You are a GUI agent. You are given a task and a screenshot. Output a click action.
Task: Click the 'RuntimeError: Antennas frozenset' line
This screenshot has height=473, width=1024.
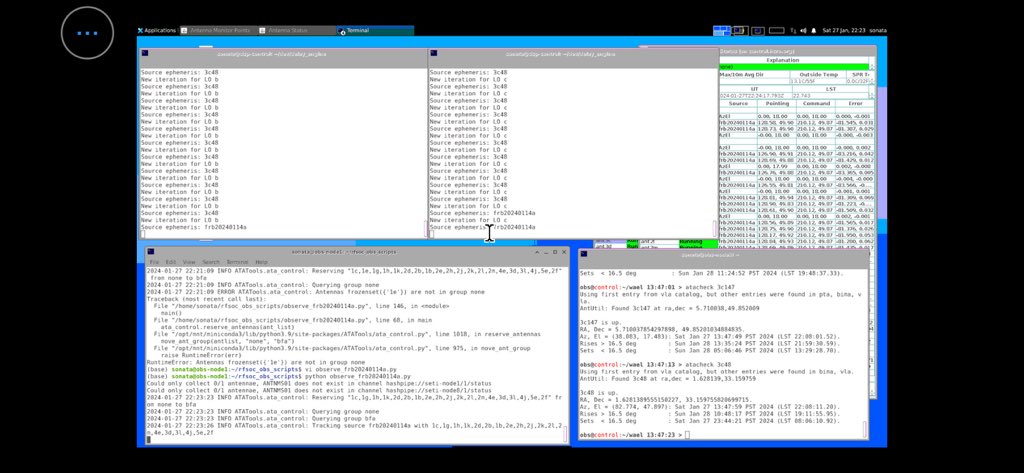click(256, 362)
